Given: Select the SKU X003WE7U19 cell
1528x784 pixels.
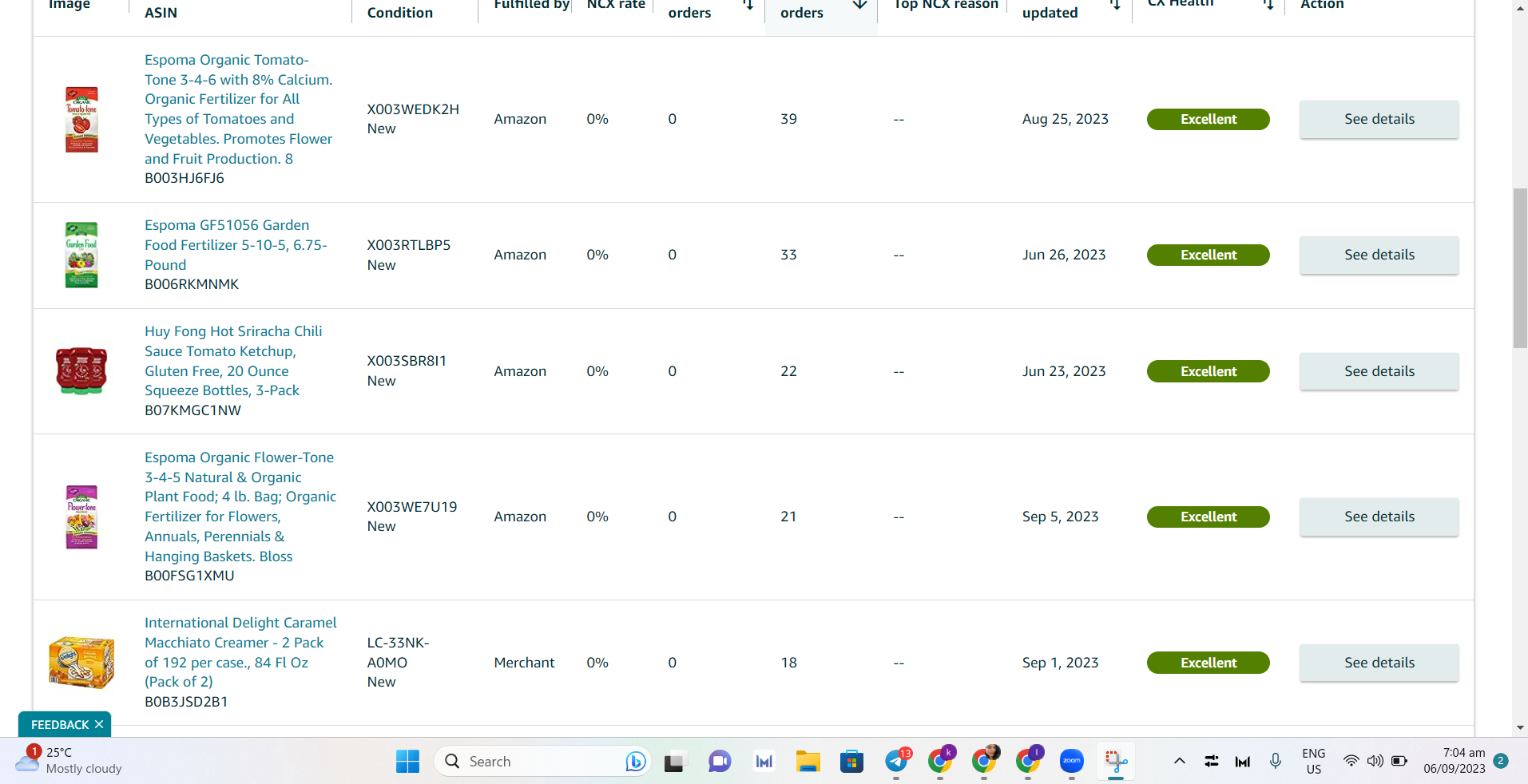Looking at the screenshot, I should click(x=412, y=507).
